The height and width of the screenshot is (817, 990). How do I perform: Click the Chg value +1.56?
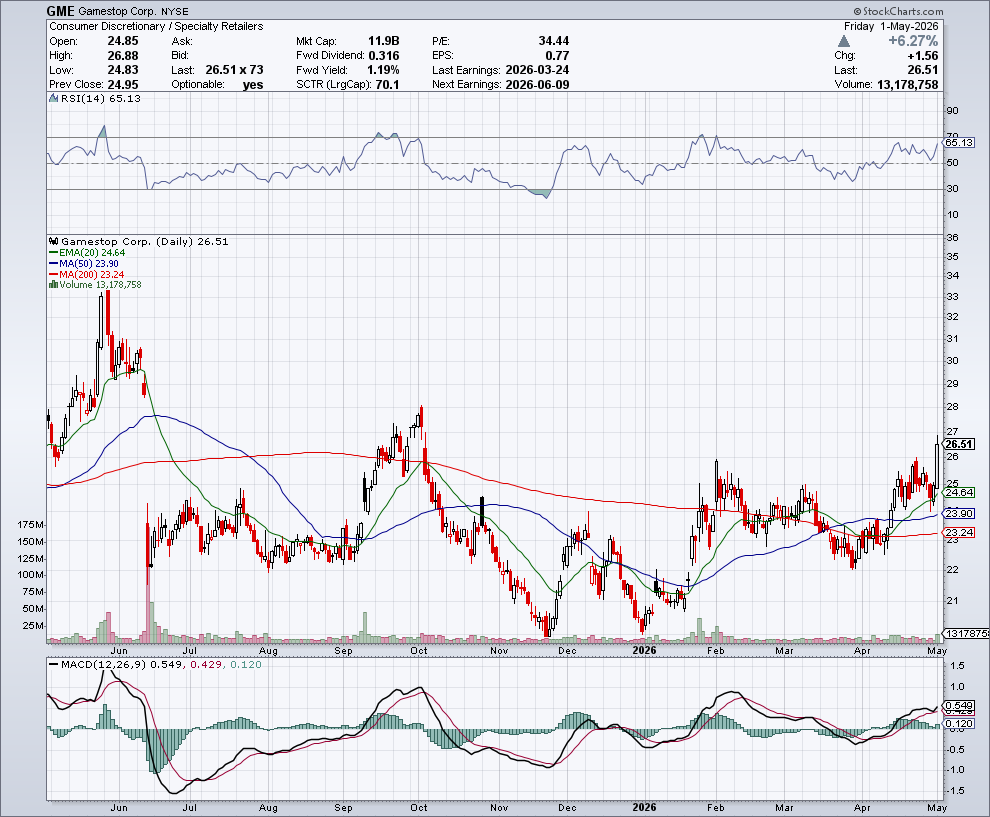tap(922, 56)
